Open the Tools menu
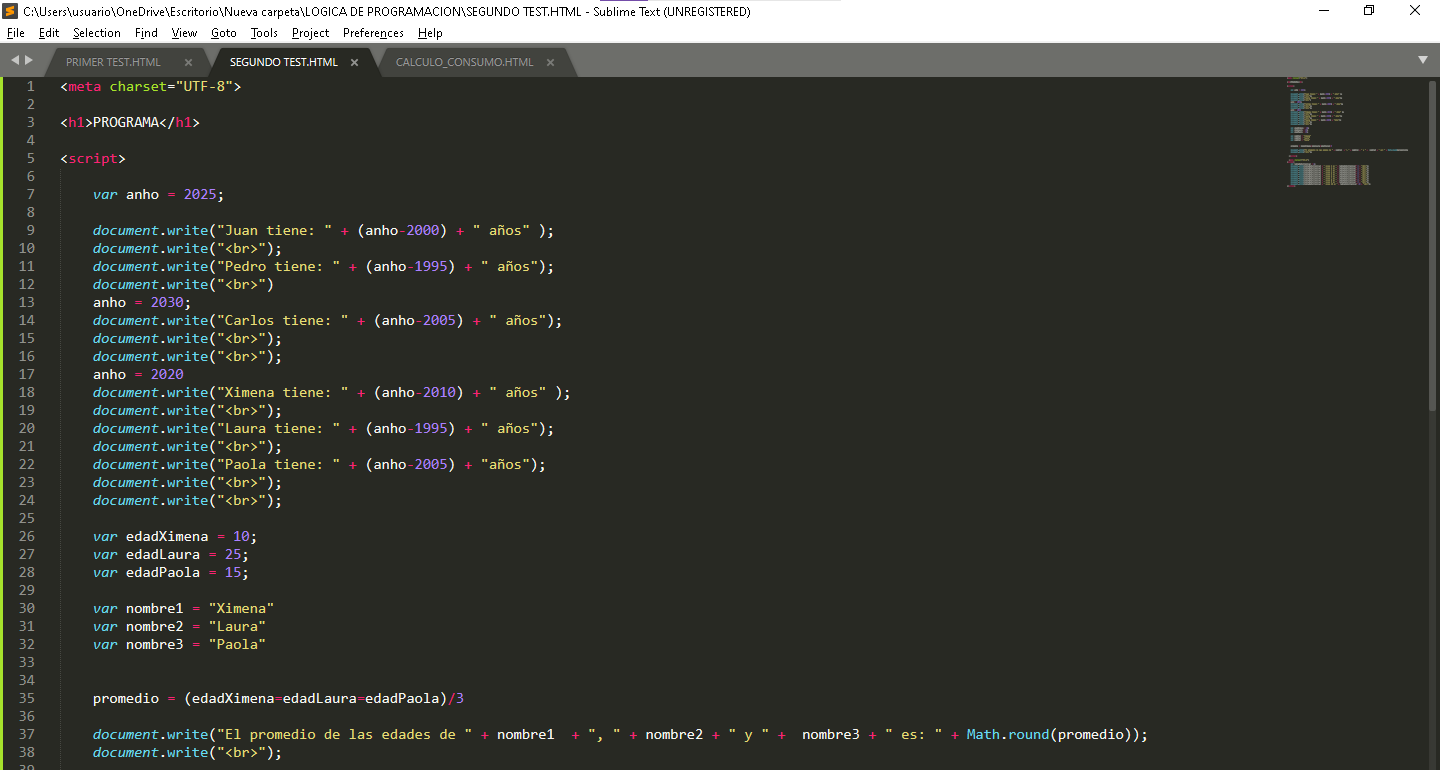This screenshot has width=1440, height=770. (264, 33)
